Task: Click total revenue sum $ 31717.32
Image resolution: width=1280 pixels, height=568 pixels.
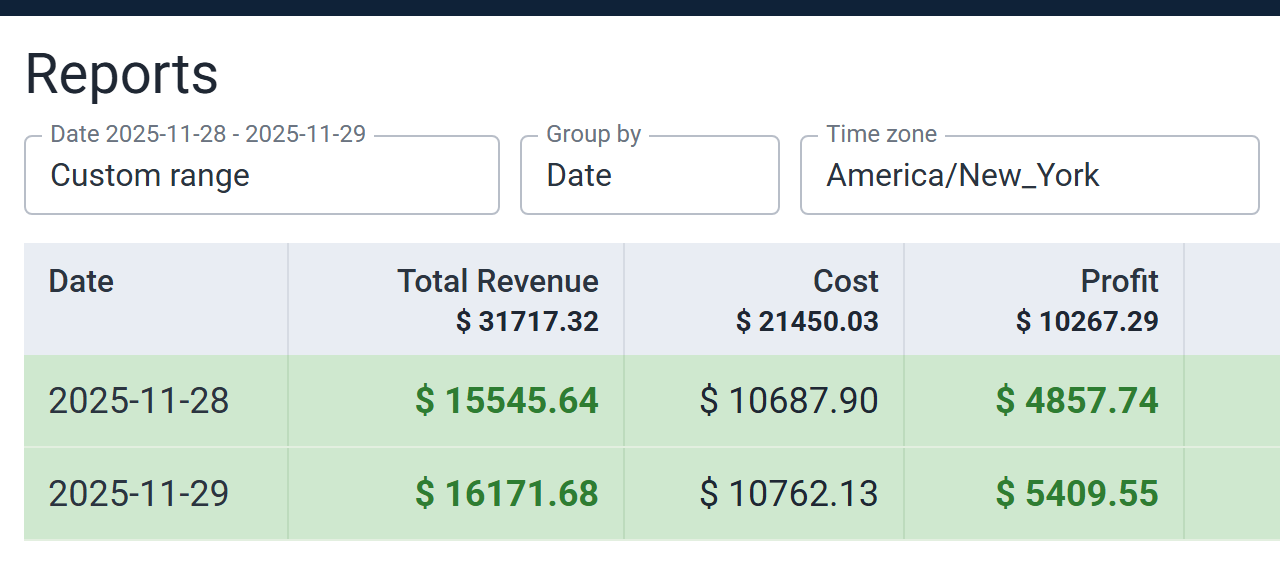Action: (x=527, y=321)
